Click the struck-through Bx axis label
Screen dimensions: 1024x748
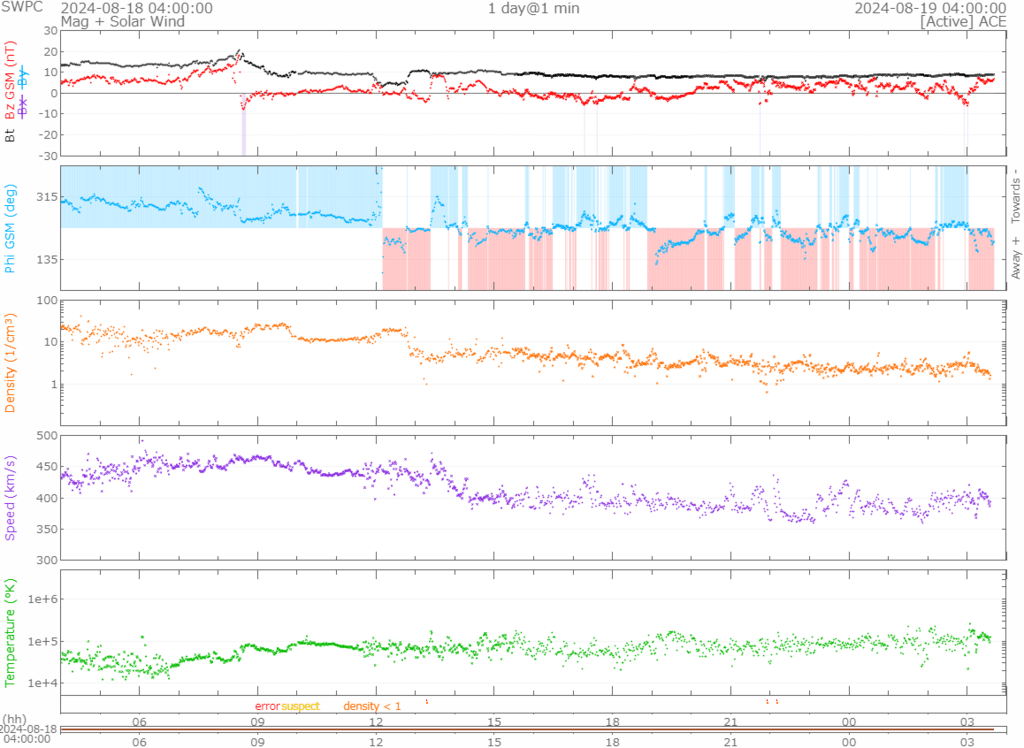[23, 106]
